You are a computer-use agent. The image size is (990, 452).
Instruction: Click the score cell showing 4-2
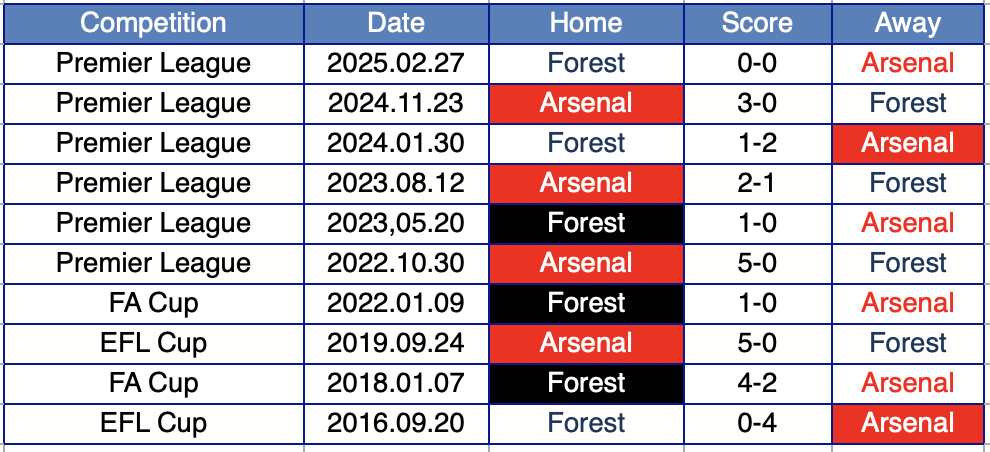coord(758,383)
